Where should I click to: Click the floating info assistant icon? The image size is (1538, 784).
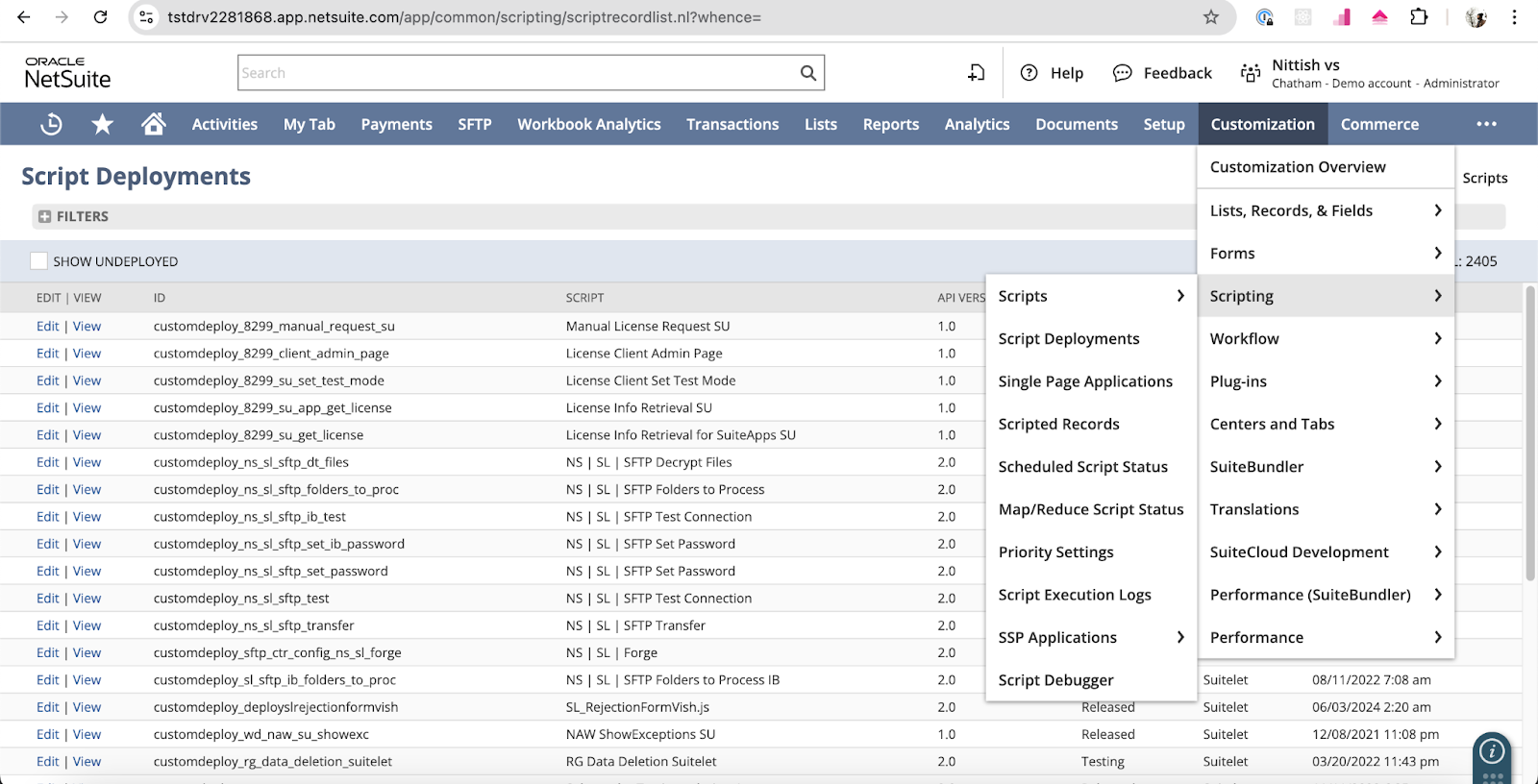[1492, 752]
